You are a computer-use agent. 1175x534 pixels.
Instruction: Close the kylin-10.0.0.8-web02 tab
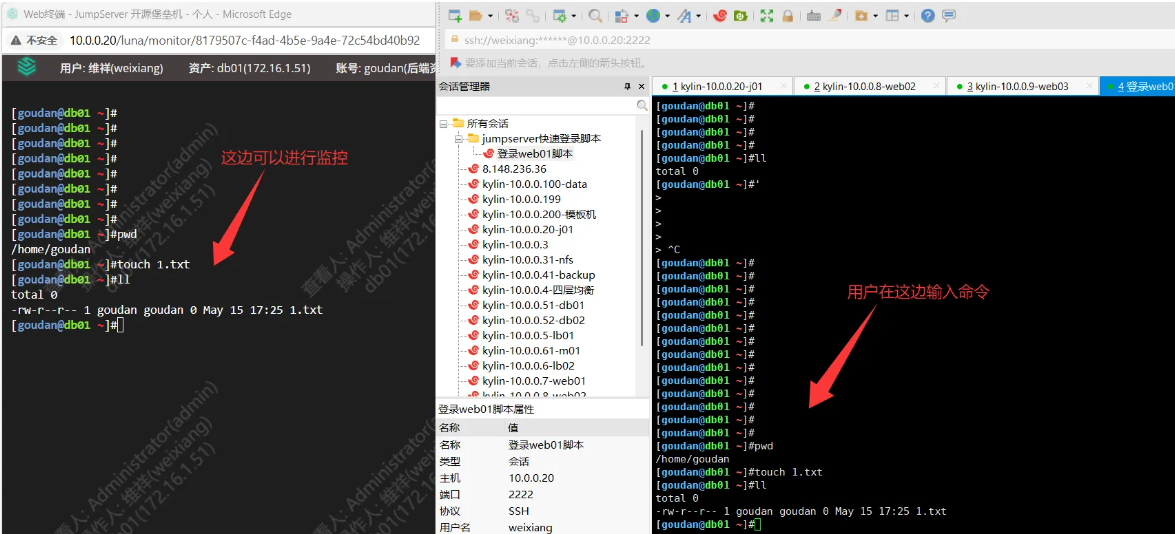[x=937, y=86]
